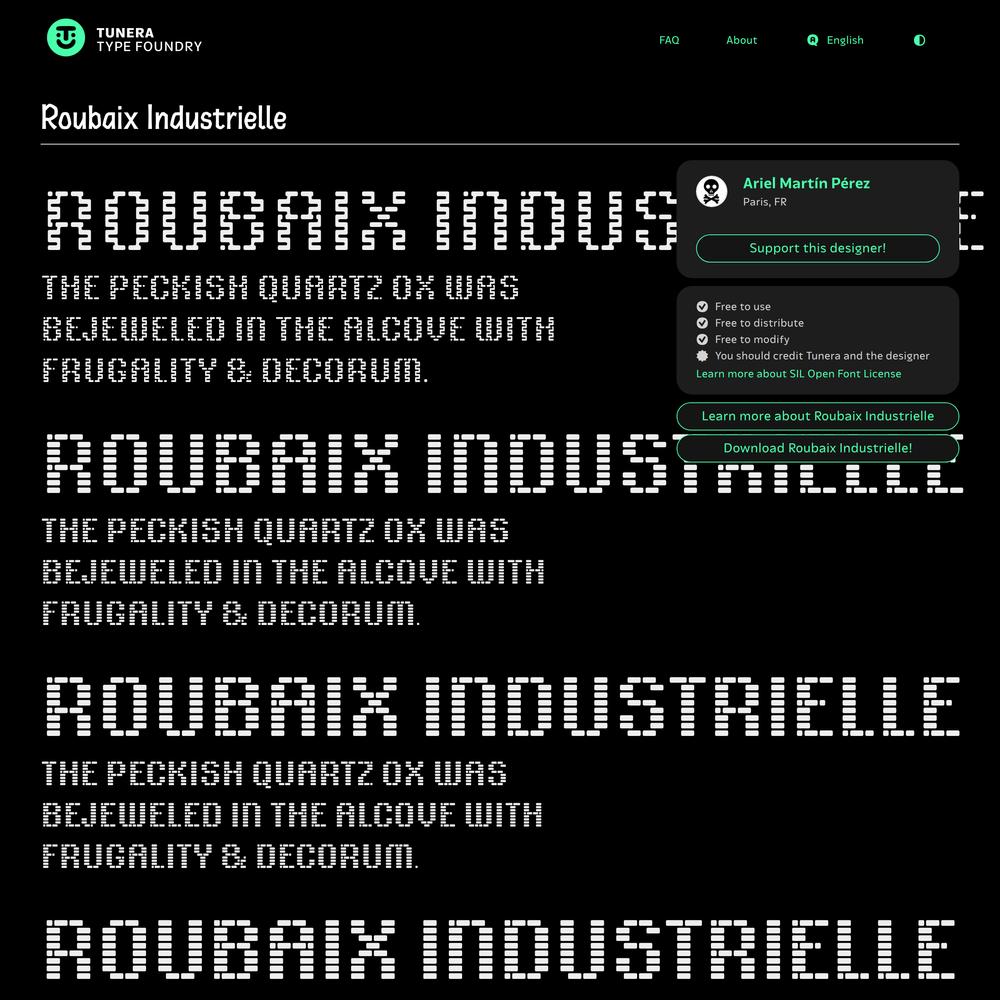Click the Free to modify checkmark icon

click(x=702, y=340)
